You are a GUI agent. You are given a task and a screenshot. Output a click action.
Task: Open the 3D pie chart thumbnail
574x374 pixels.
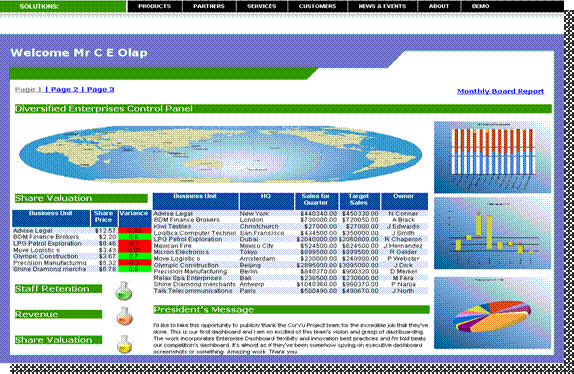(x=492, y=313)
